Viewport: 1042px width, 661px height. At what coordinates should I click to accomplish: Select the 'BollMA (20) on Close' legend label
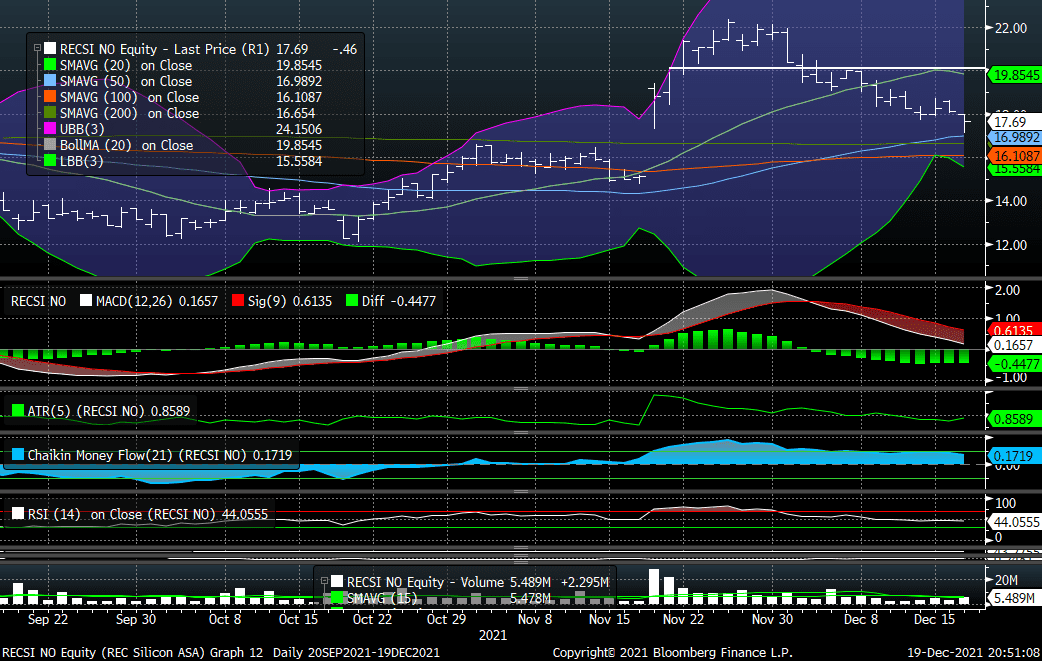(x=126, y=145)
